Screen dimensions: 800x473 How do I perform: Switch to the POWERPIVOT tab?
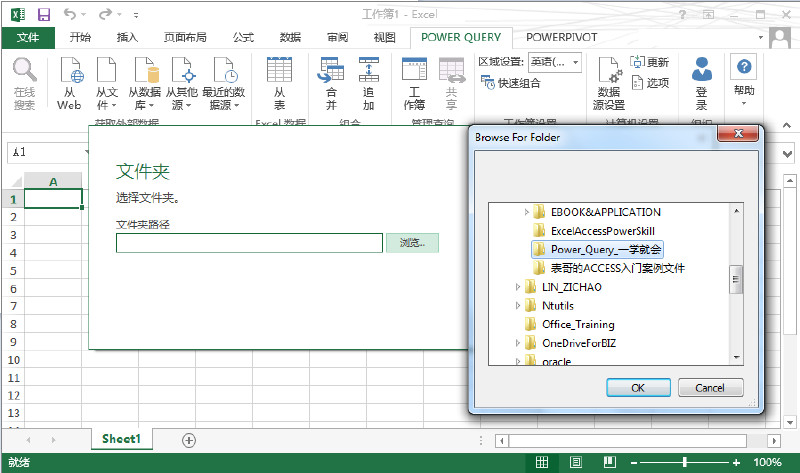[562, 37]
